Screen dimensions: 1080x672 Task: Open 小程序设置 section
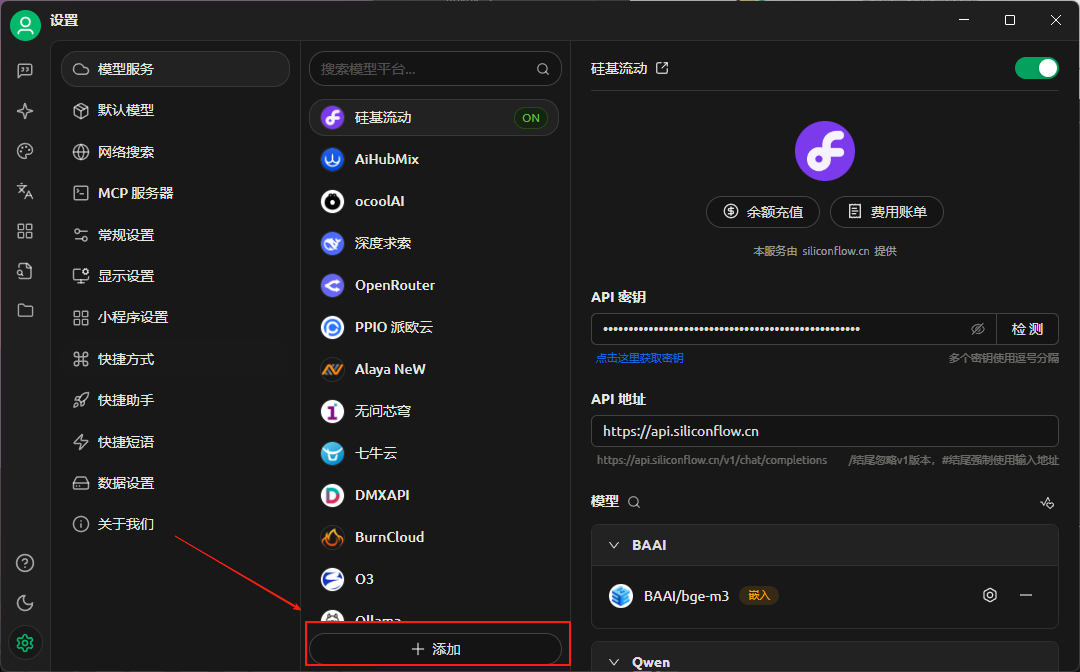(175, 317)
